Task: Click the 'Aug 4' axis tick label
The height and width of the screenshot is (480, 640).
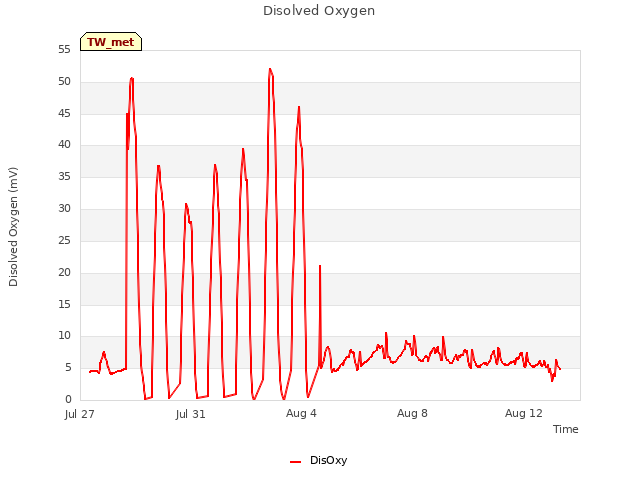Action: [301, 413]
